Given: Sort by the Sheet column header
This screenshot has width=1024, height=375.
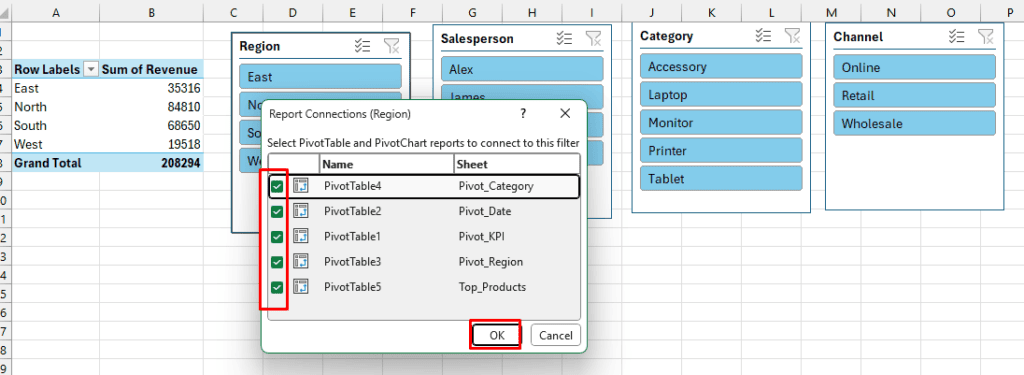Looking at the screenshot, I should tap(517, 164).
